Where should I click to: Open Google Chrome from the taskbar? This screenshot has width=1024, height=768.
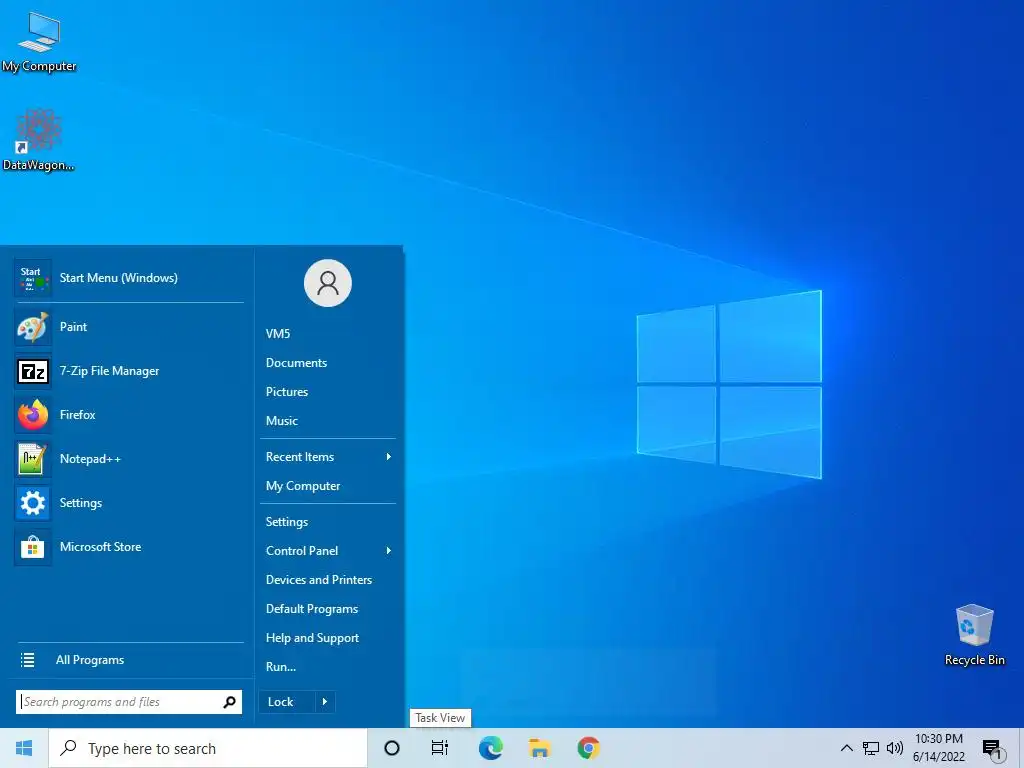[588, 748]
